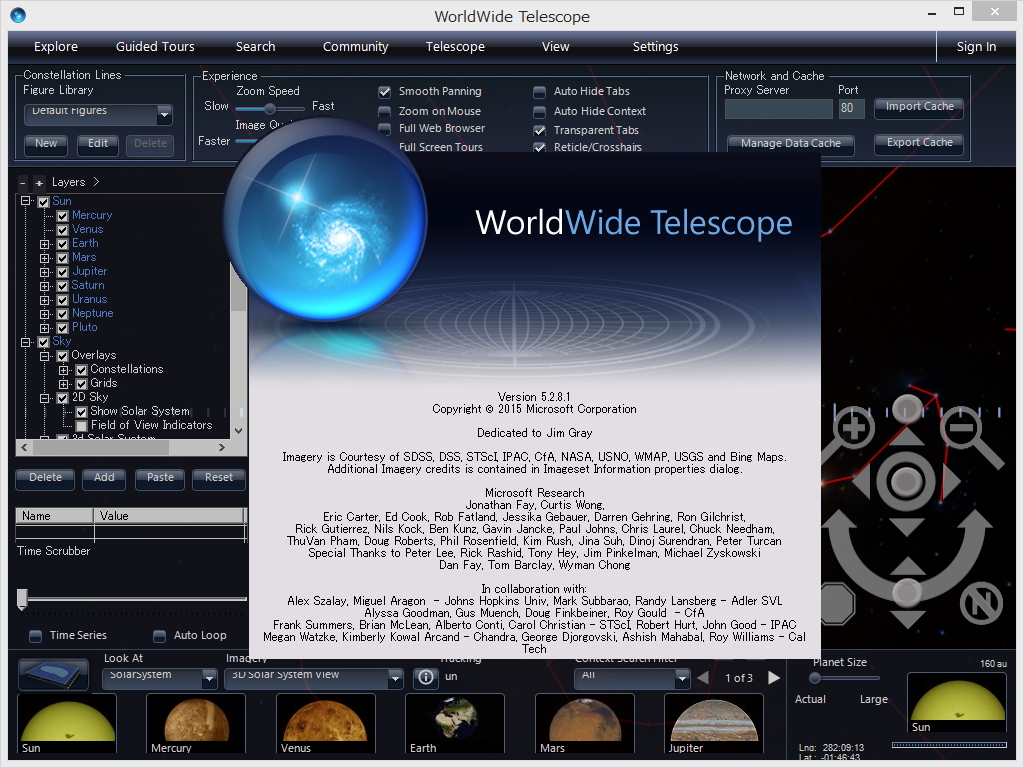Open the Telescope menu
This screenshot has width=1024, height=768.
click(455, 46)
